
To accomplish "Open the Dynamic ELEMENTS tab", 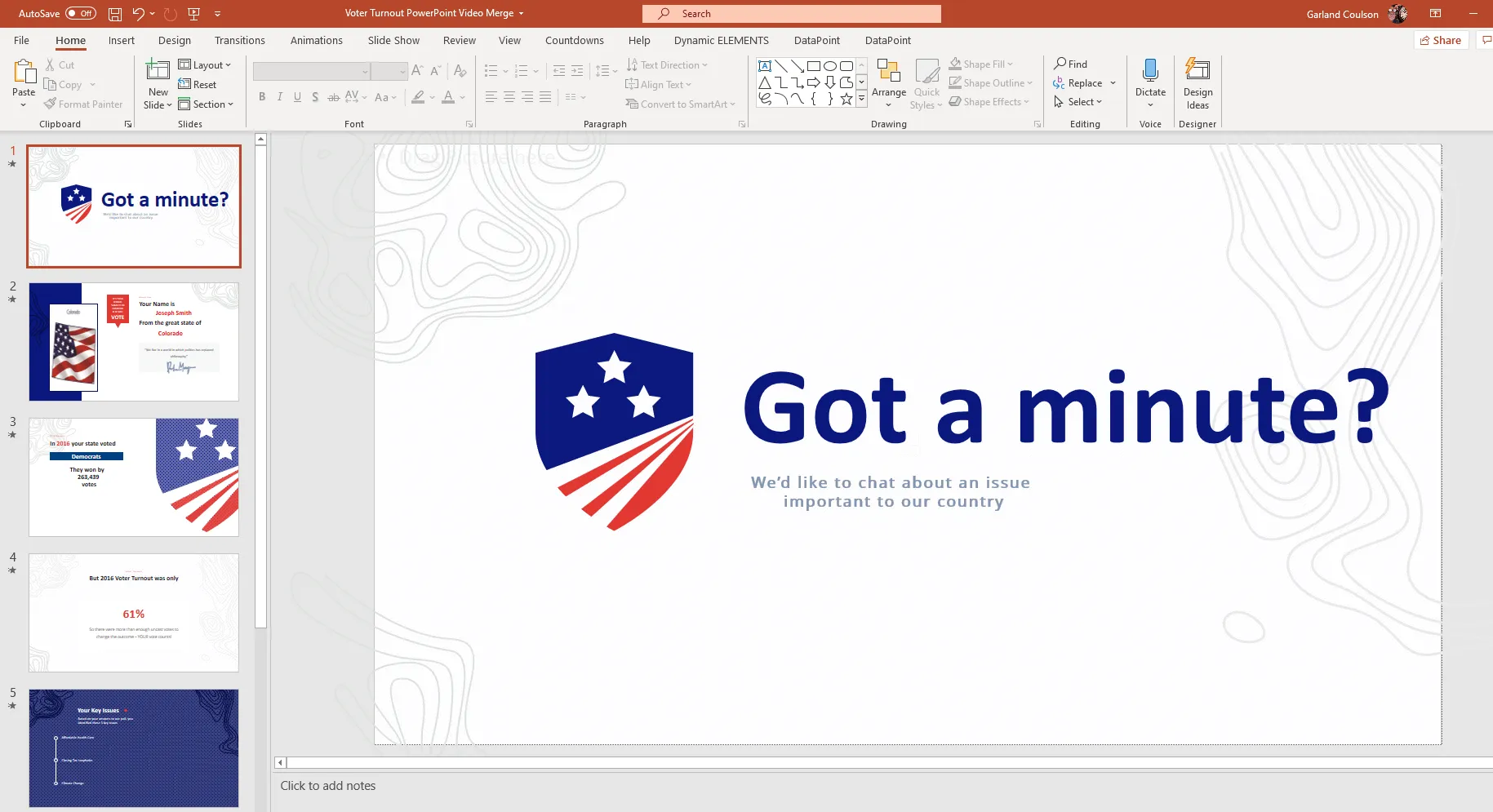I will pyautogui.click(x=722, y=41).
